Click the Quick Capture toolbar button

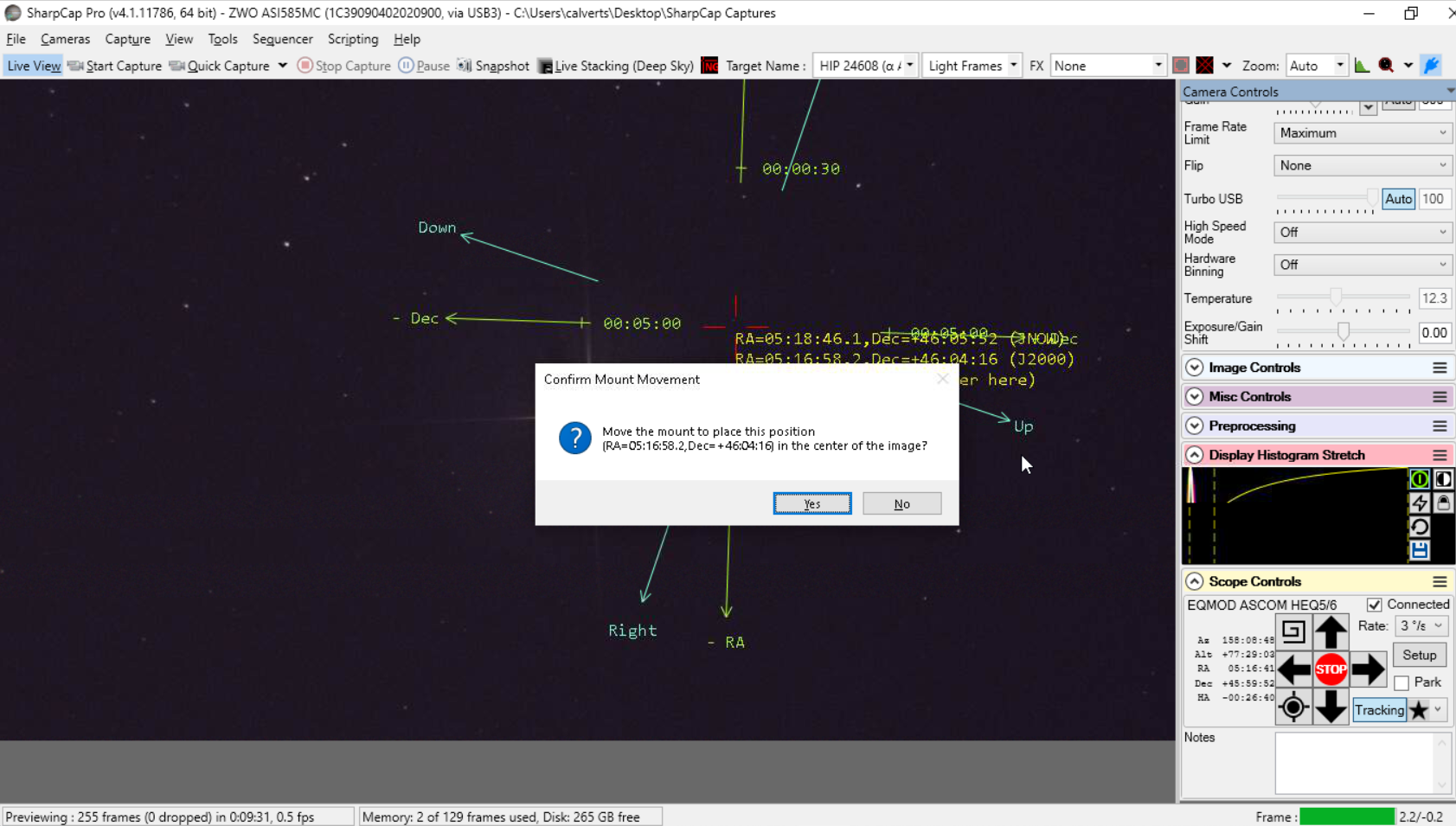[x=220, y=66]
